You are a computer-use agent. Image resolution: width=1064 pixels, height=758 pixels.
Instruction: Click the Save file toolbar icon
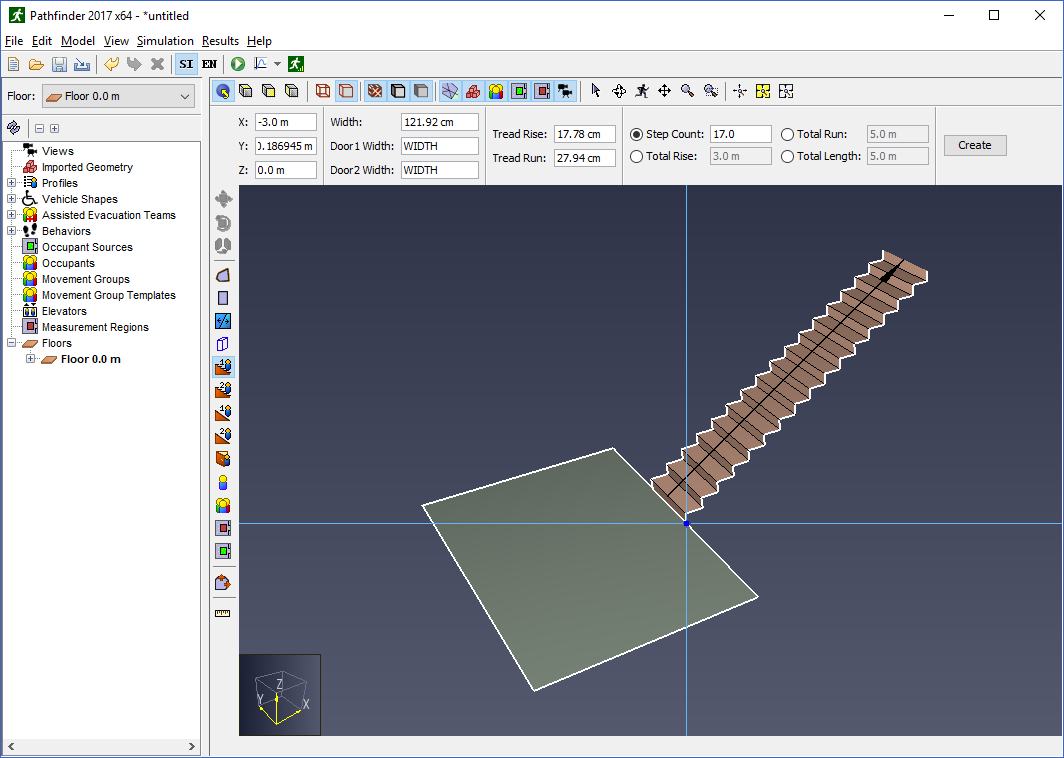point(59,64)
